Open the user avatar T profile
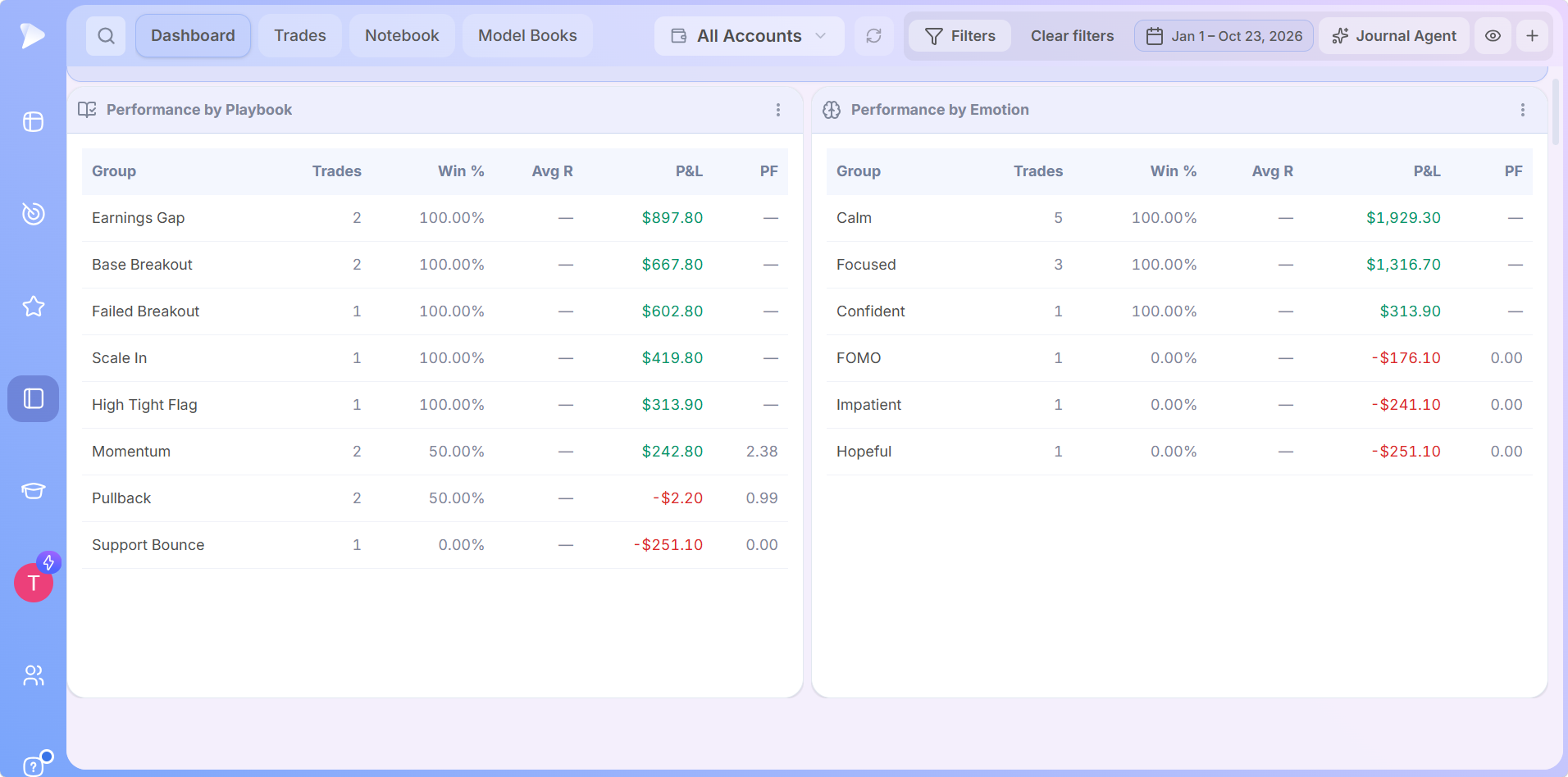1568x777 pixels. (x=34, y=583)
